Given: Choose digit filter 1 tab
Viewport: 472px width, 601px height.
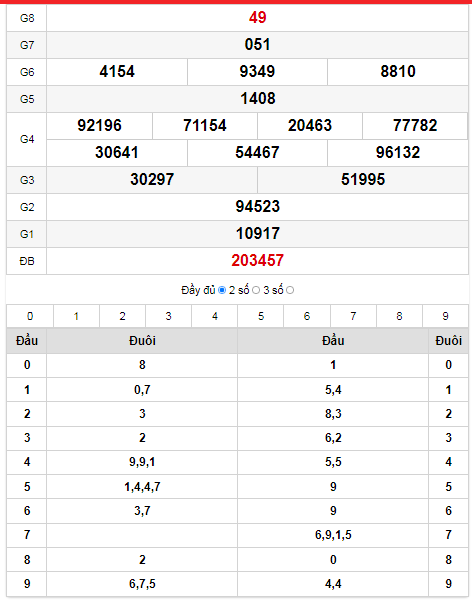Looking at the screenshot, I should point(76,316).
